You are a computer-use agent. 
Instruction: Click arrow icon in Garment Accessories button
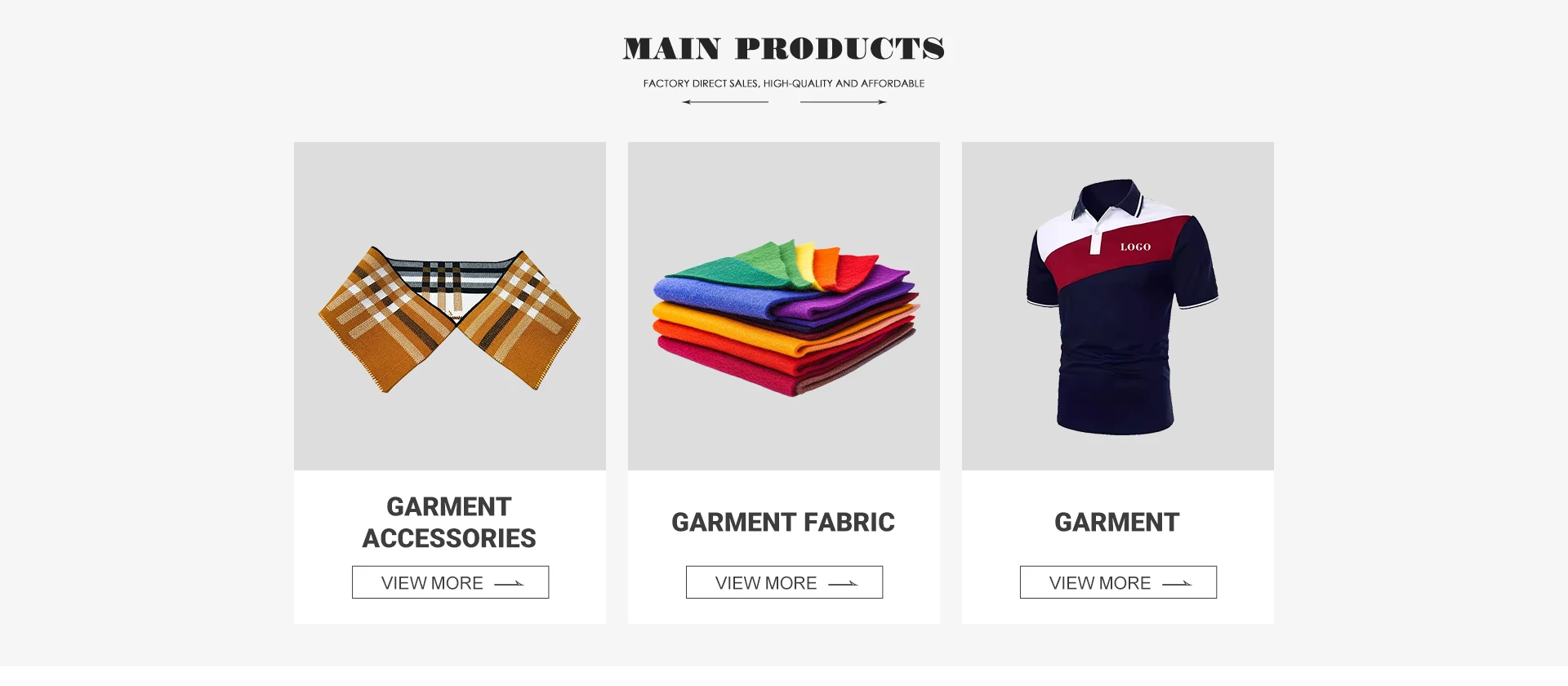pos(509,584)
